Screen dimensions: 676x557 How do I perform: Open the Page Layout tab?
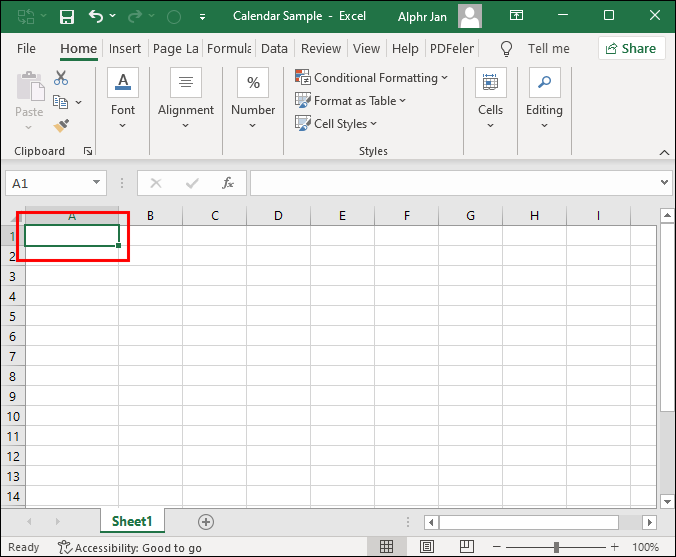(x=175, y=48)
